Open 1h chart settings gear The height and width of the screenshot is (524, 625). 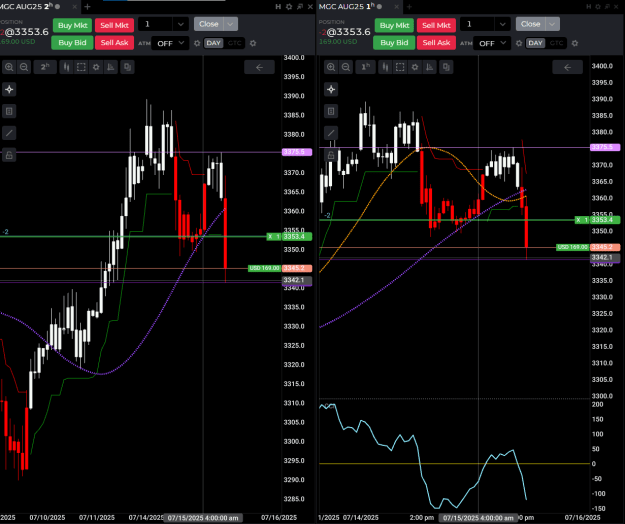coord(415,67)
